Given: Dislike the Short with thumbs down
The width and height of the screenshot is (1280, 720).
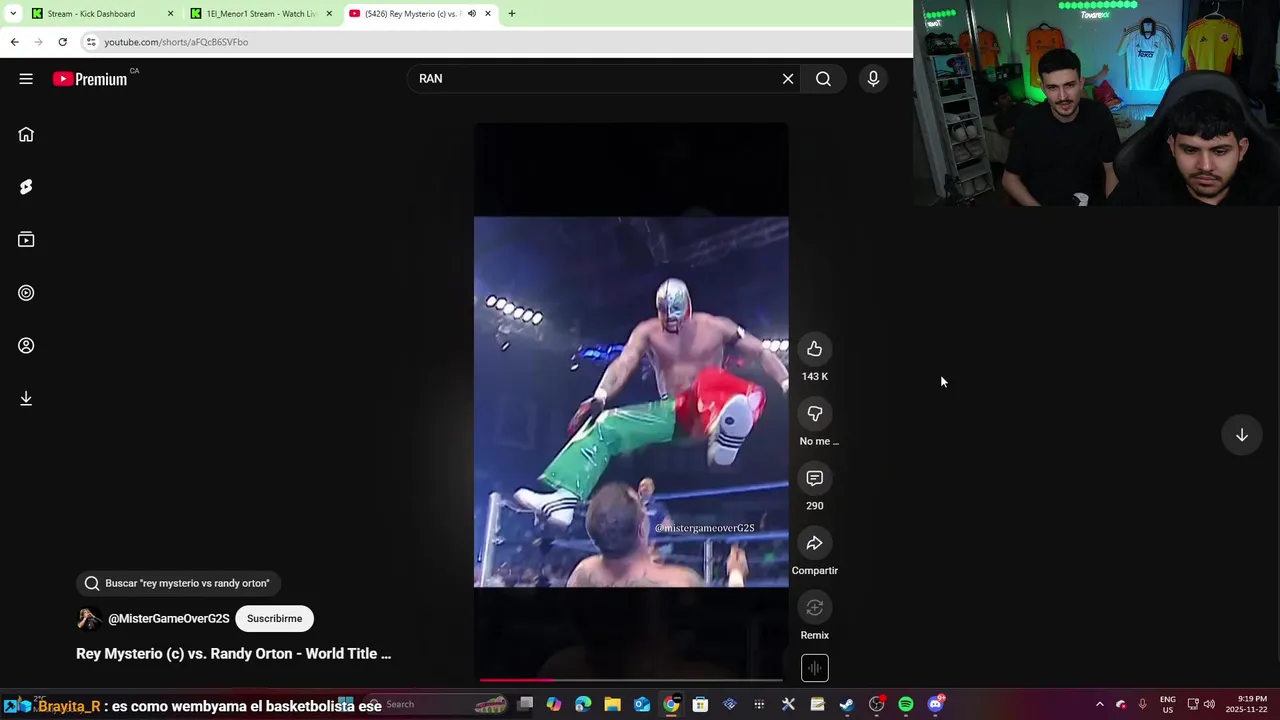Looking at the screenshot, I should pyautogui.click(x=815, y=414).
